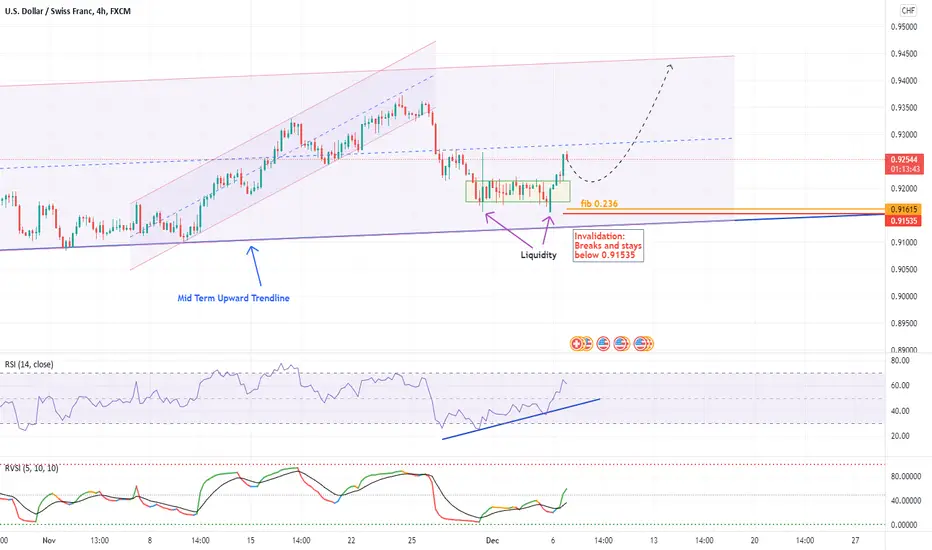Click the RSI scale value 60.00
Image resolution: width=932 pixels, height=550 pixels.
900,385
